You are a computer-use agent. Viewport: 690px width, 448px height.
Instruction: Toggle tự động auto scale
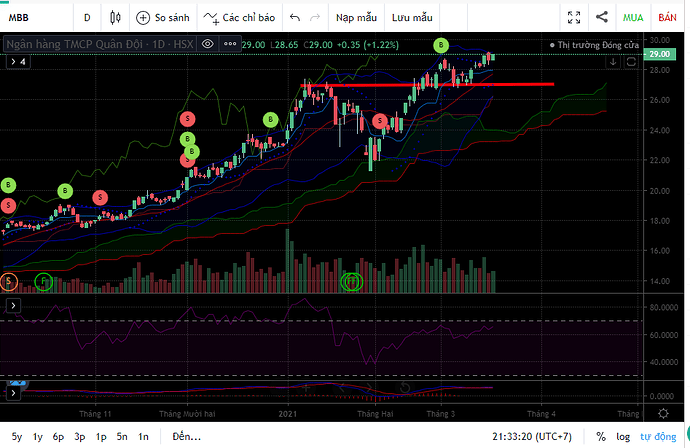tap(657, 437)
